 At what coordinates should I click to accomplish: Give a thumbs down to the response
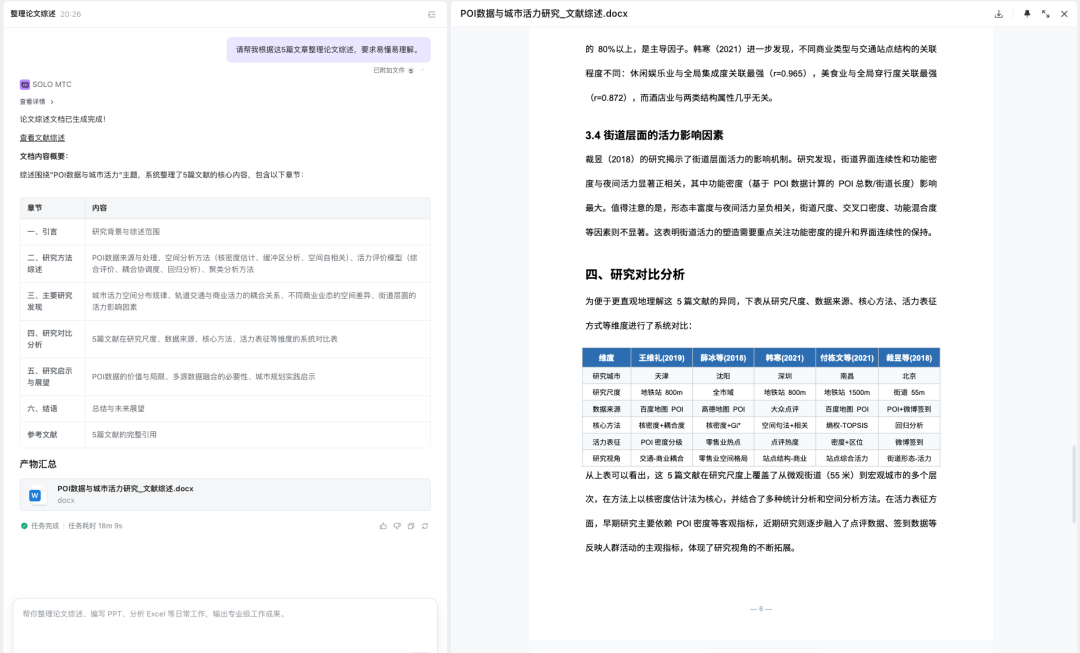[397, 526]
